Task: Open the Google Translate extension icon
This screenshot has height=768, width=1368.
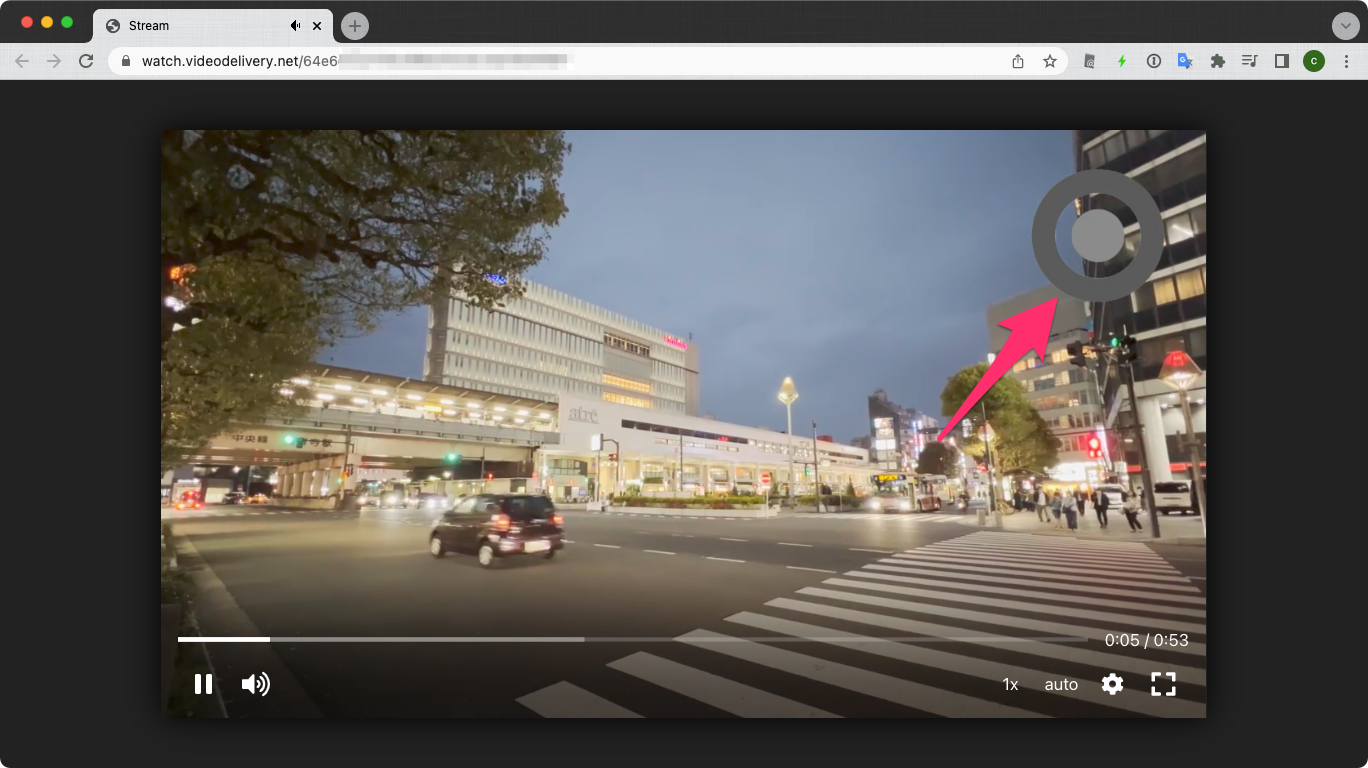Action: coord(1186,61)
